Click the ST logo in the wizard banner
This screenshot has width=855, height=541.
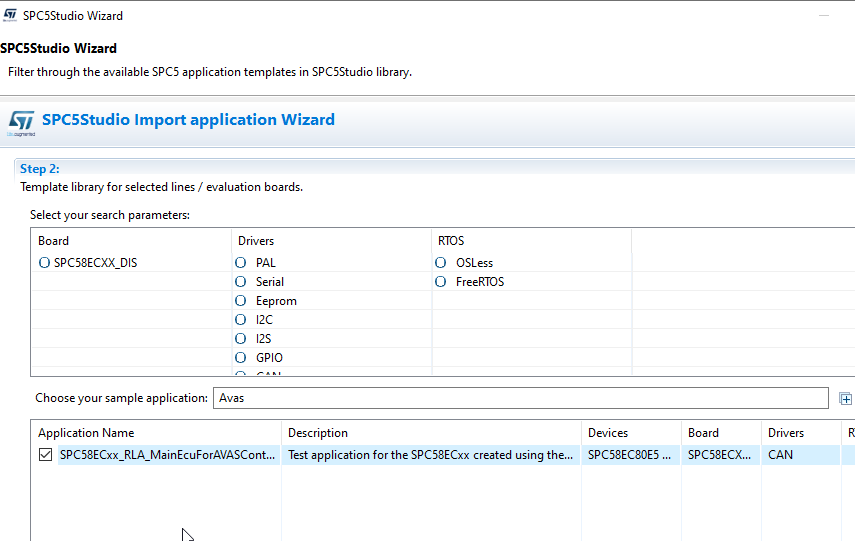21,122
